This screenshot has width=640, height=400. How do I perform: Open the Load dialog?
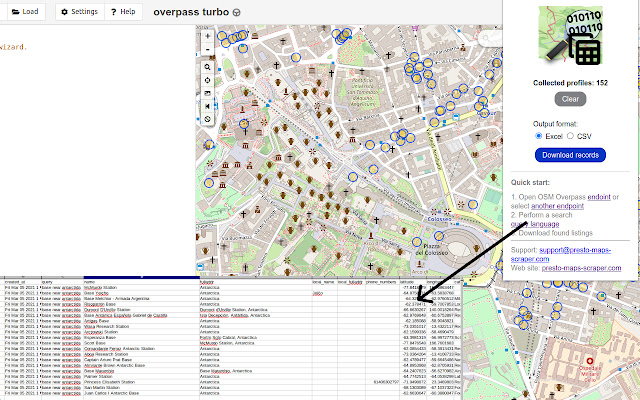coord(25,11)
